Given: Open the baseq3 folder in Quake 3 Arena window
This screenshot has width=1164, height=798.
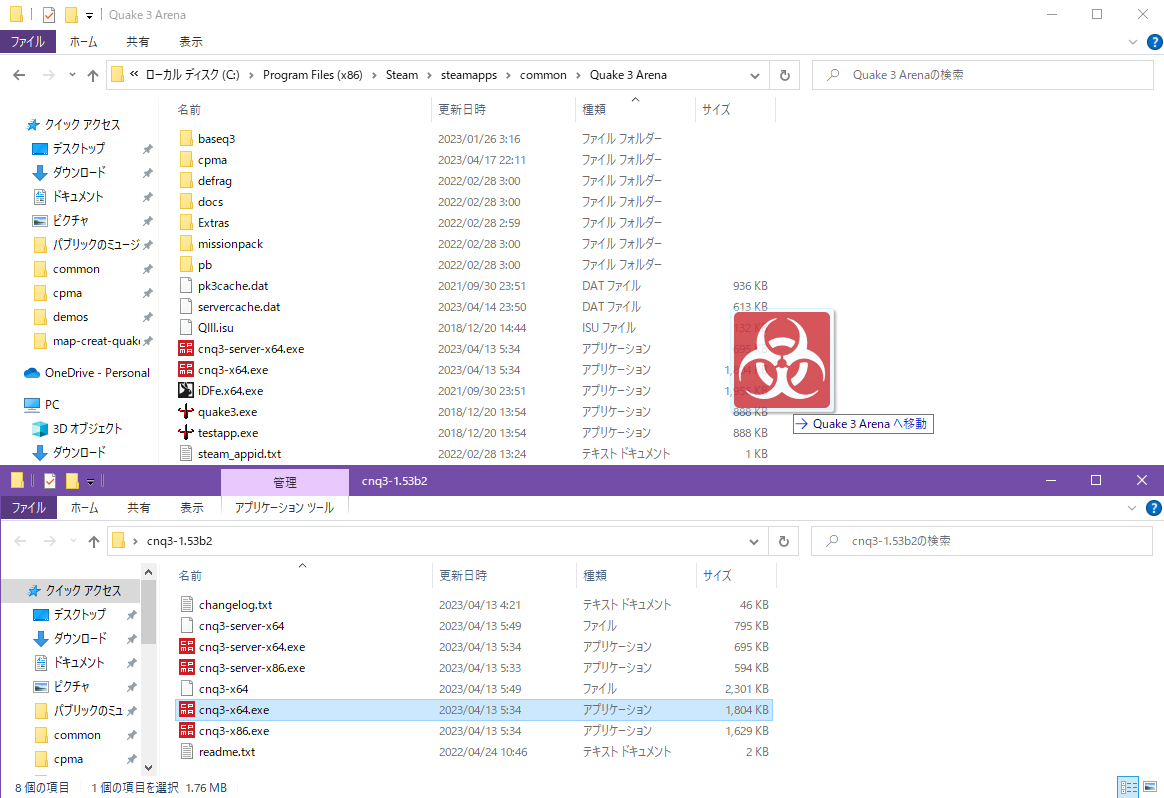Looking at the screenshot, I should [x=217, y=139].
